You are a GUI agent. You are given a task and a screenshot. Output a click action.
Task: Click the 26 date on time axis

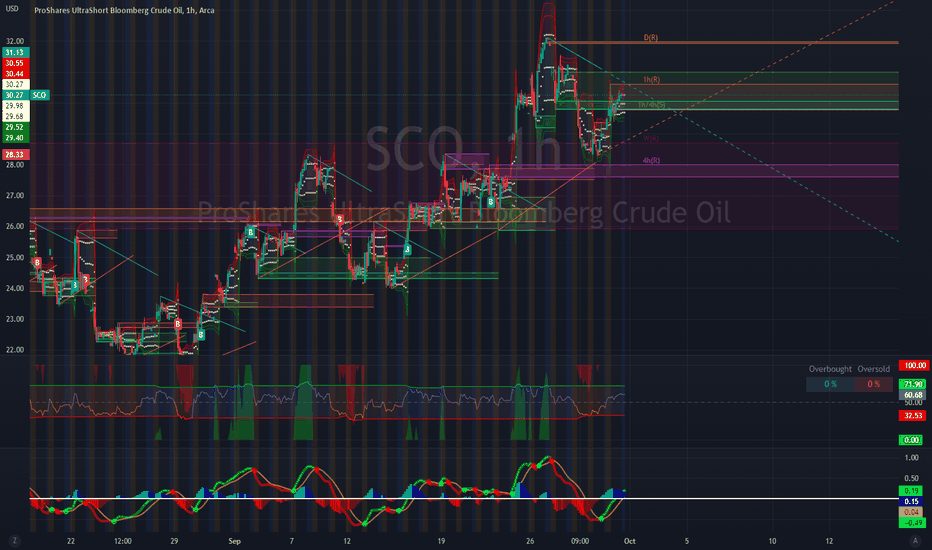530,541
